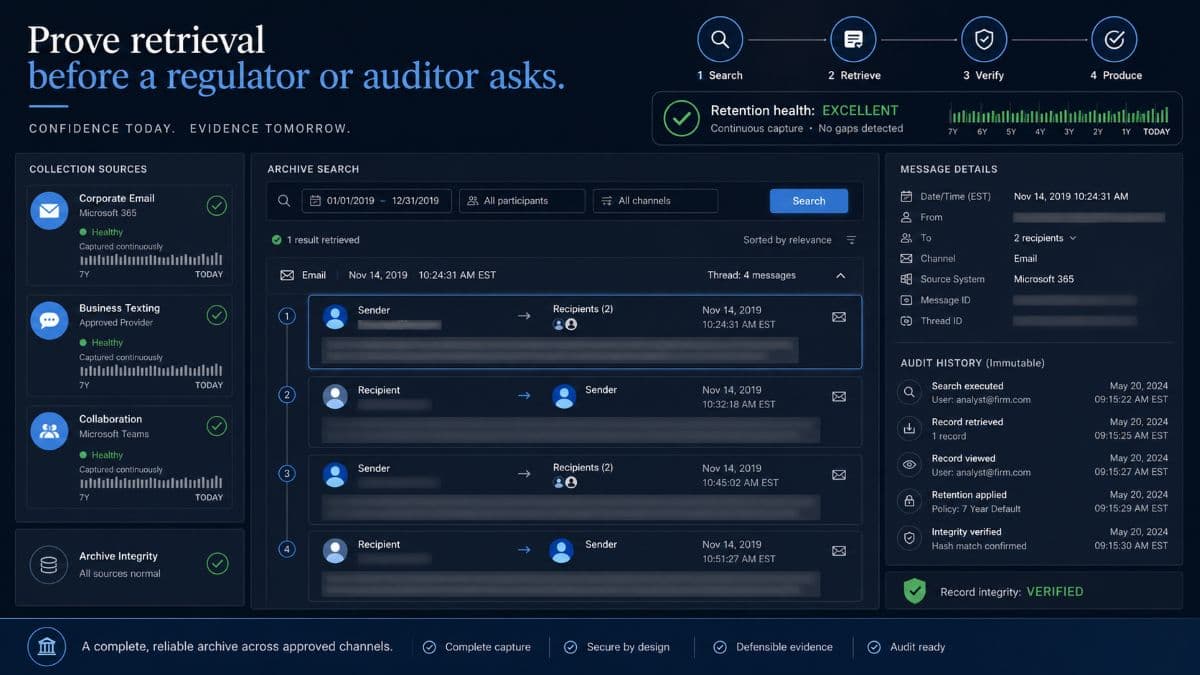
Task: Click the Business Texting chat bubble icon
Action: pyautogui.click(x=49, y=321)
